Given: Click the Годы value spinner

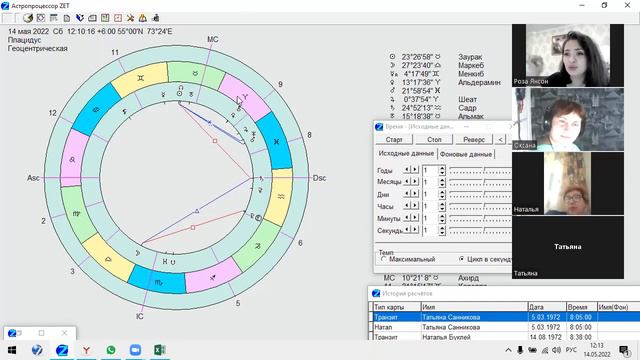Looking at the screenshot, I should [442, 170].
